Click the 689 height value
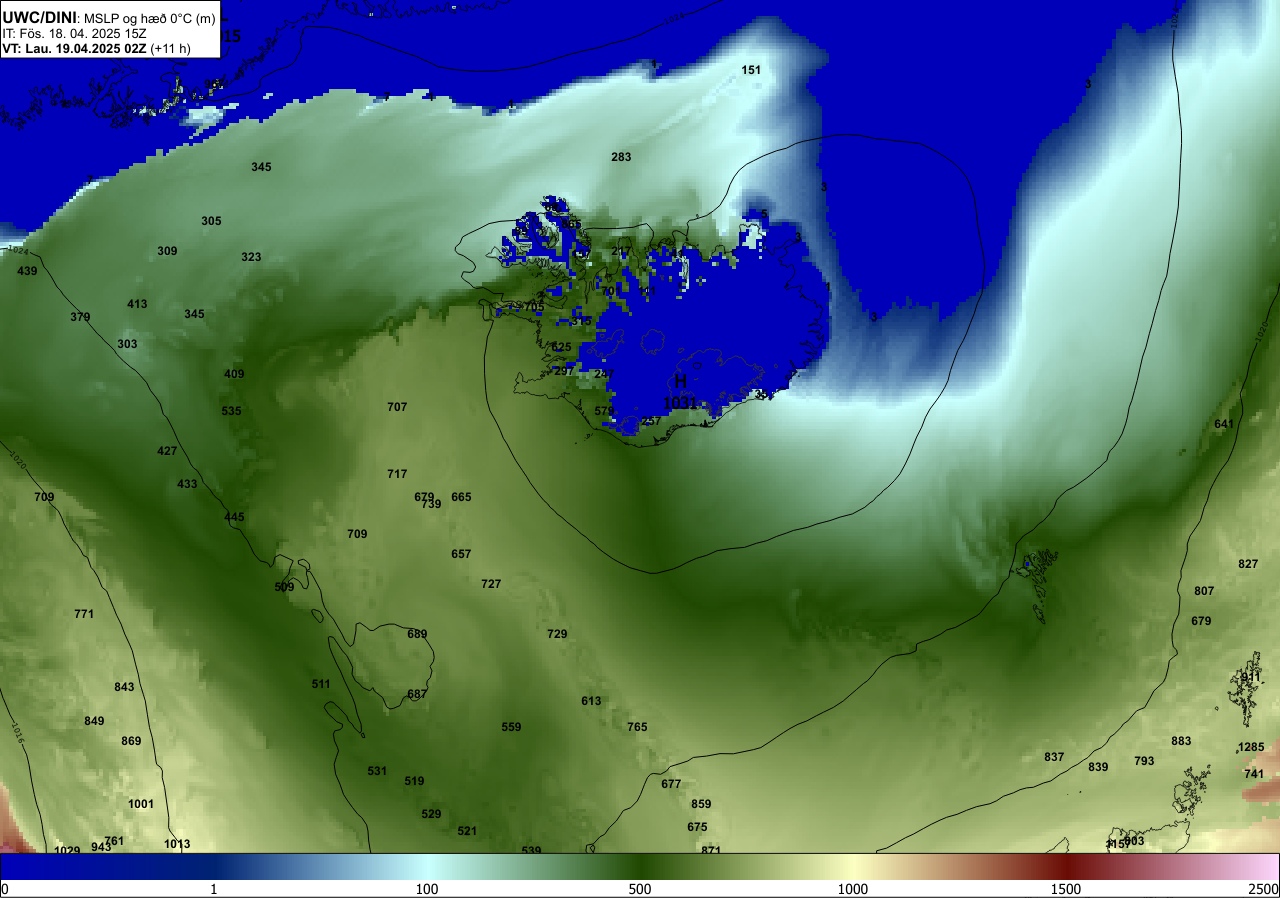The image size is (1280, 898). [417, 634]
